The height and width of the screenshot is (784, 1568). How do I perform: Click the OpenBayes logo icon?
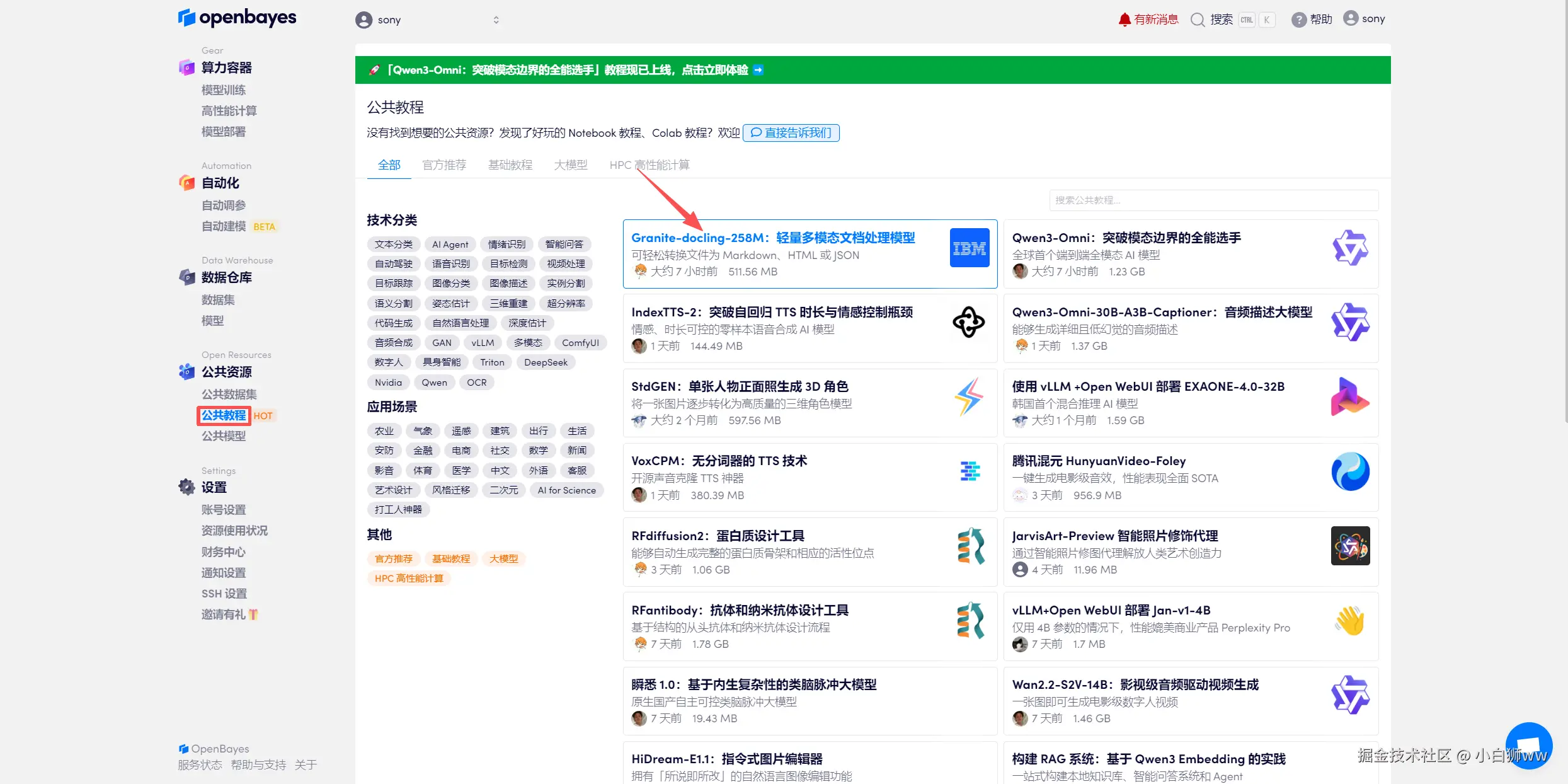(186, 18)
